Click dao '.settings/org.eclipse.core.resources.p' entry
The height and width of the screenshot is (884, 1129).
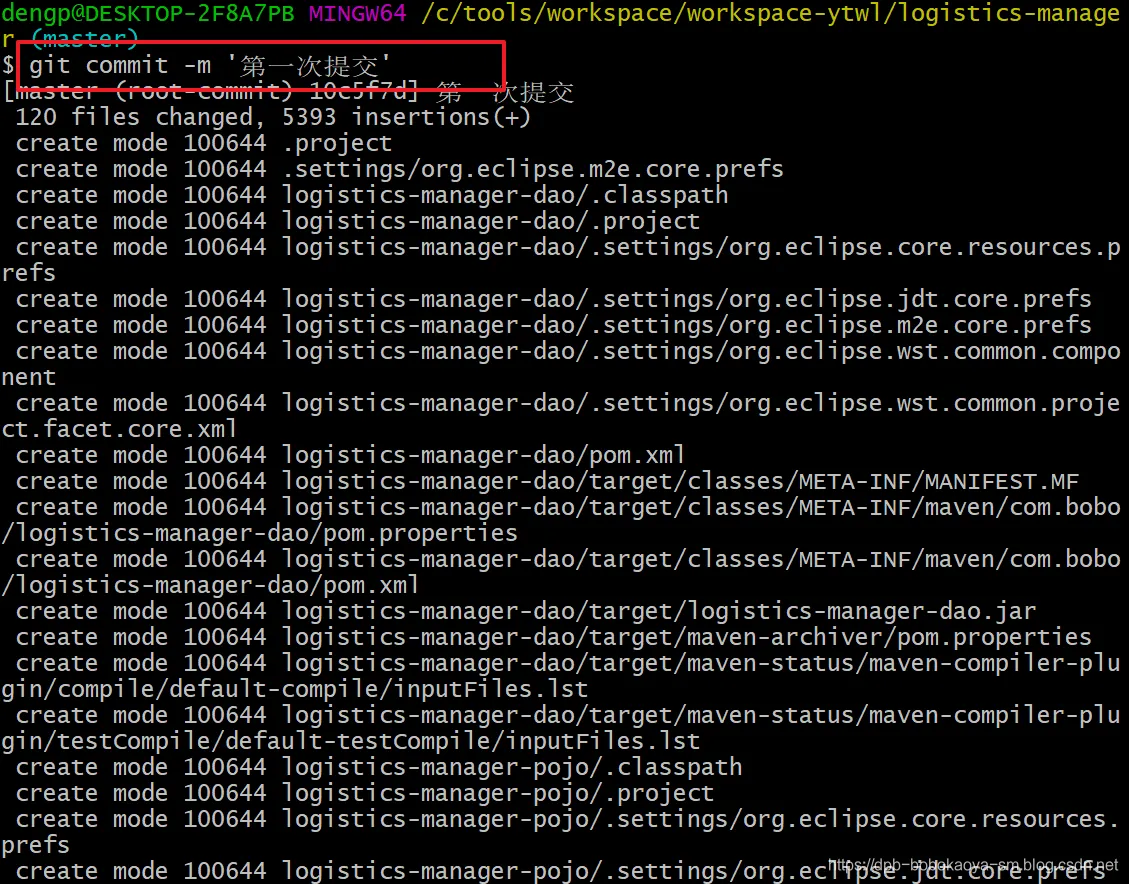701,247
